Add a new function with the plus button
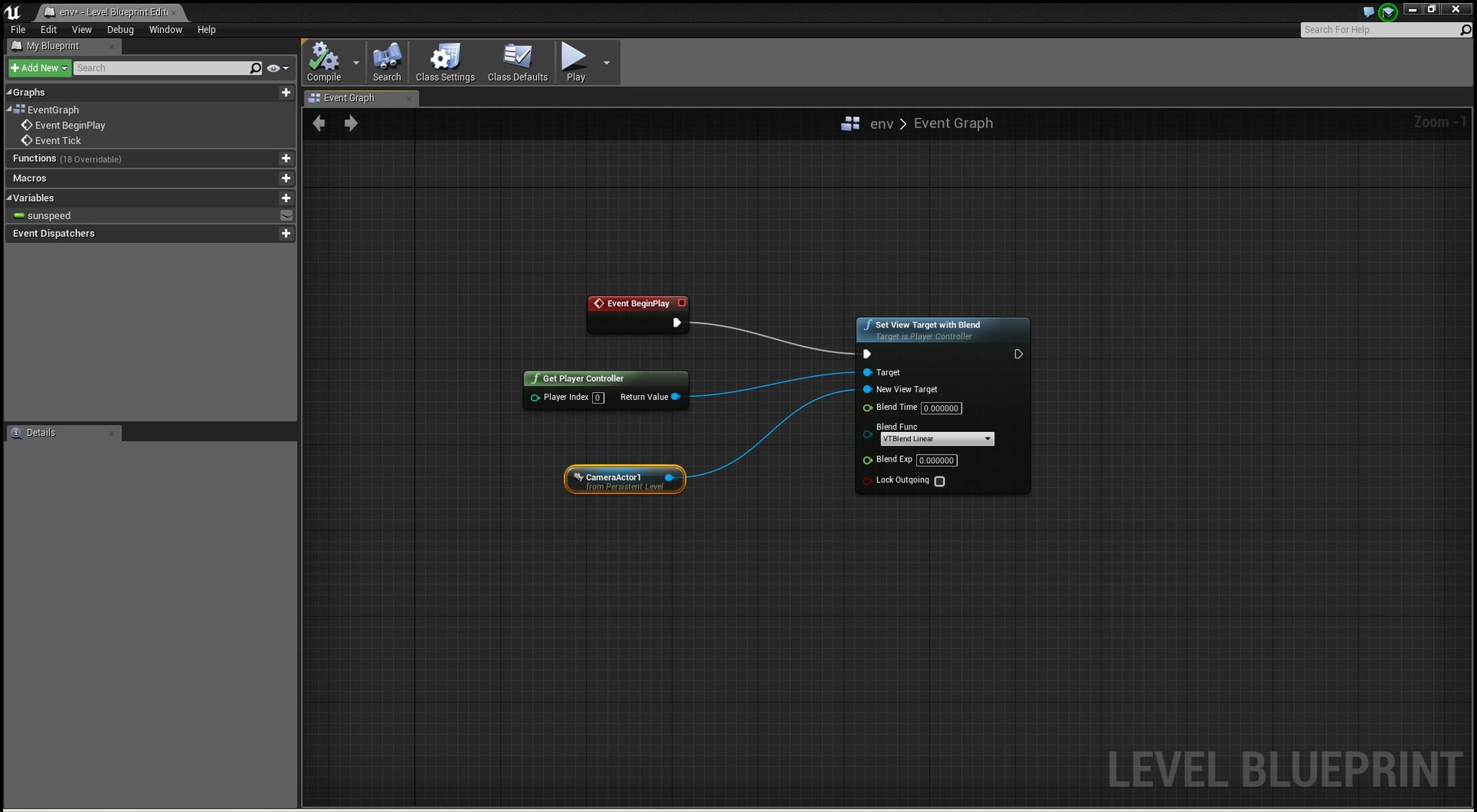The image size is (1477, 812). pos(286,158)
